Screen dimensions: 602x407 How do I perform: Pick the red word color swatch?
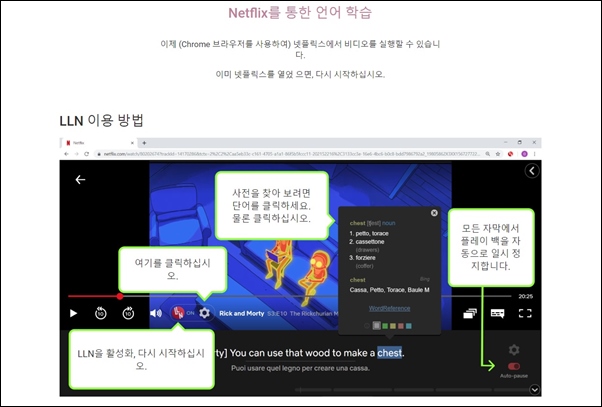coord(401,326)
